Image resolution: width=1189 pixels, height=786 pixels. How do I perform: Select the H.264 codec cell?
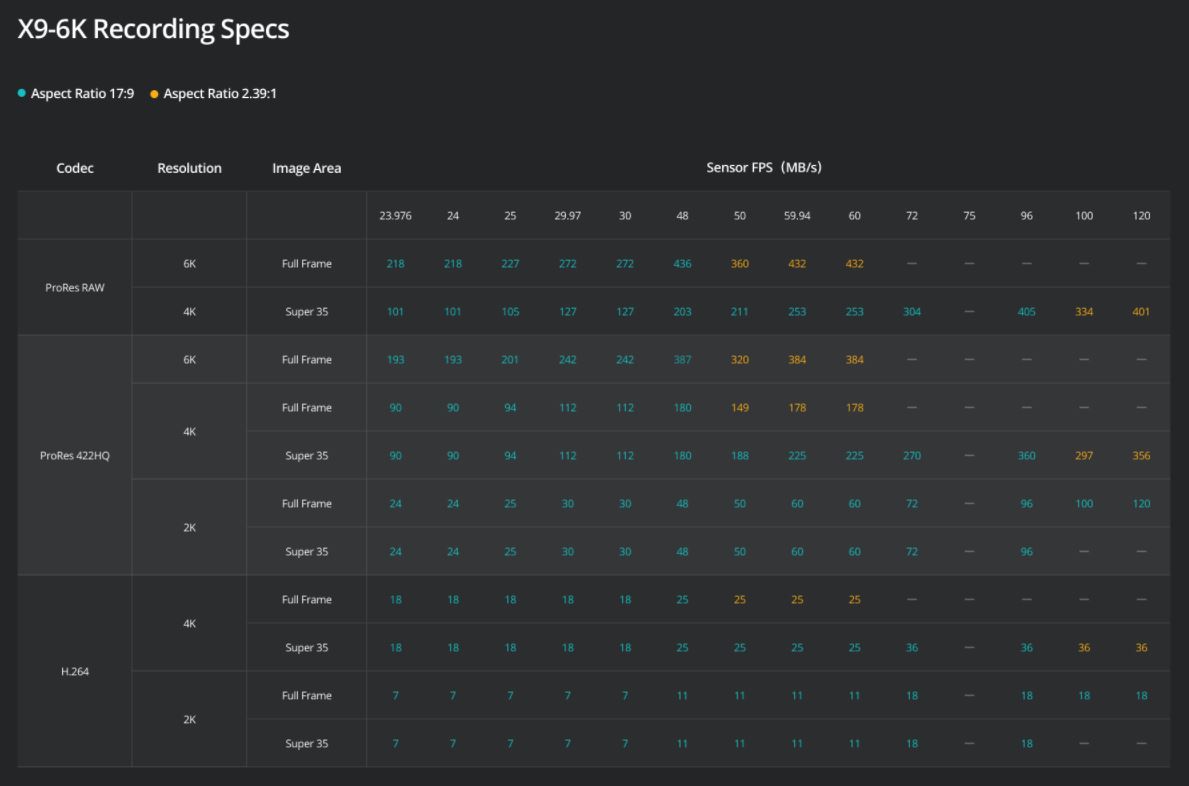75,672
